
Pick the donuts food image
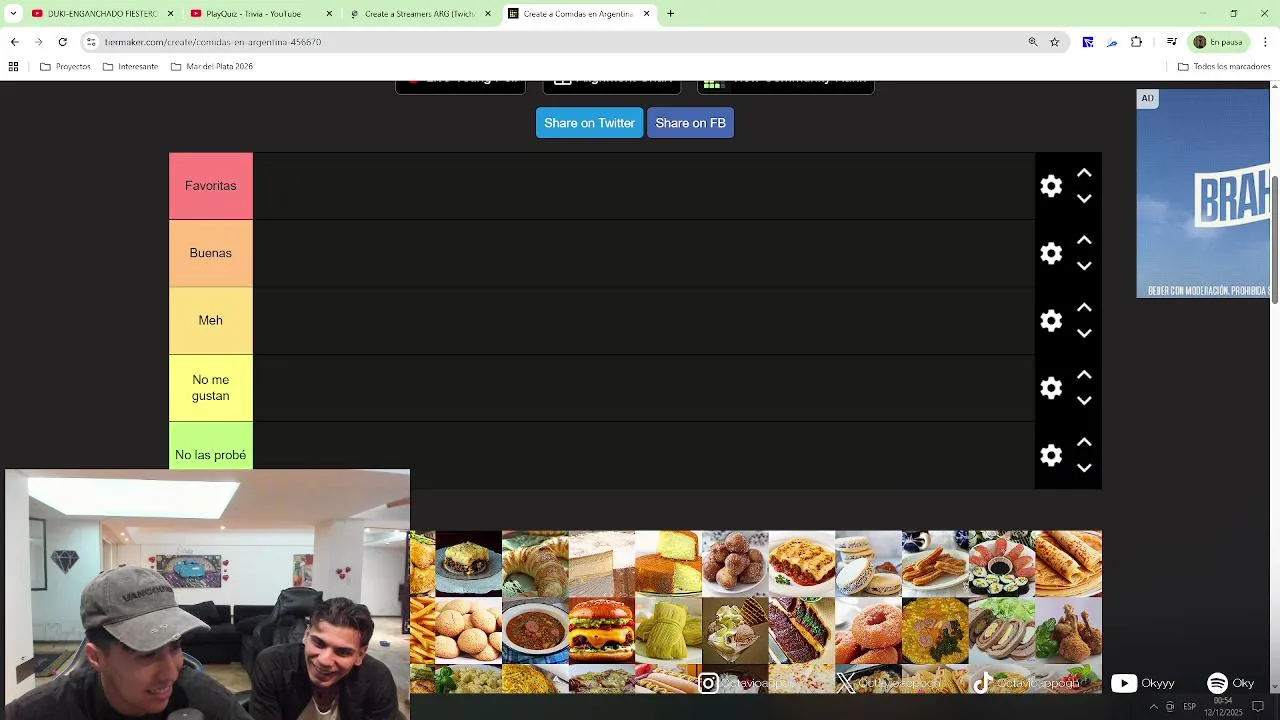coord(868,631)
